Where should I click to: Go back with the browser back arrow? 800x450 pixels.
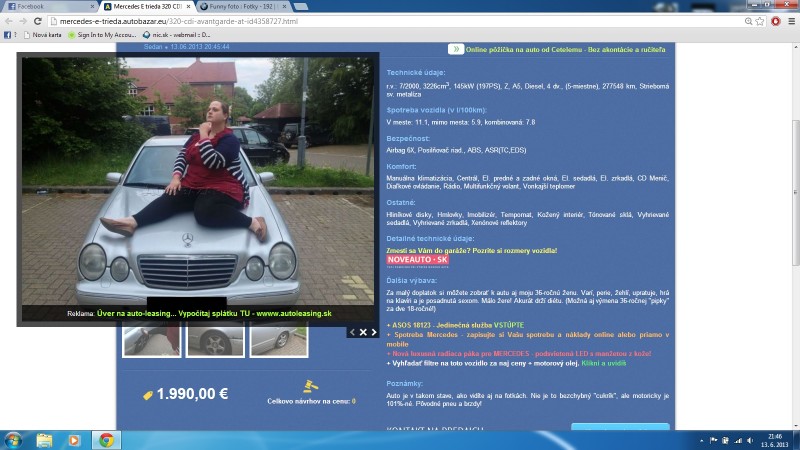click(x=9, y=21)
